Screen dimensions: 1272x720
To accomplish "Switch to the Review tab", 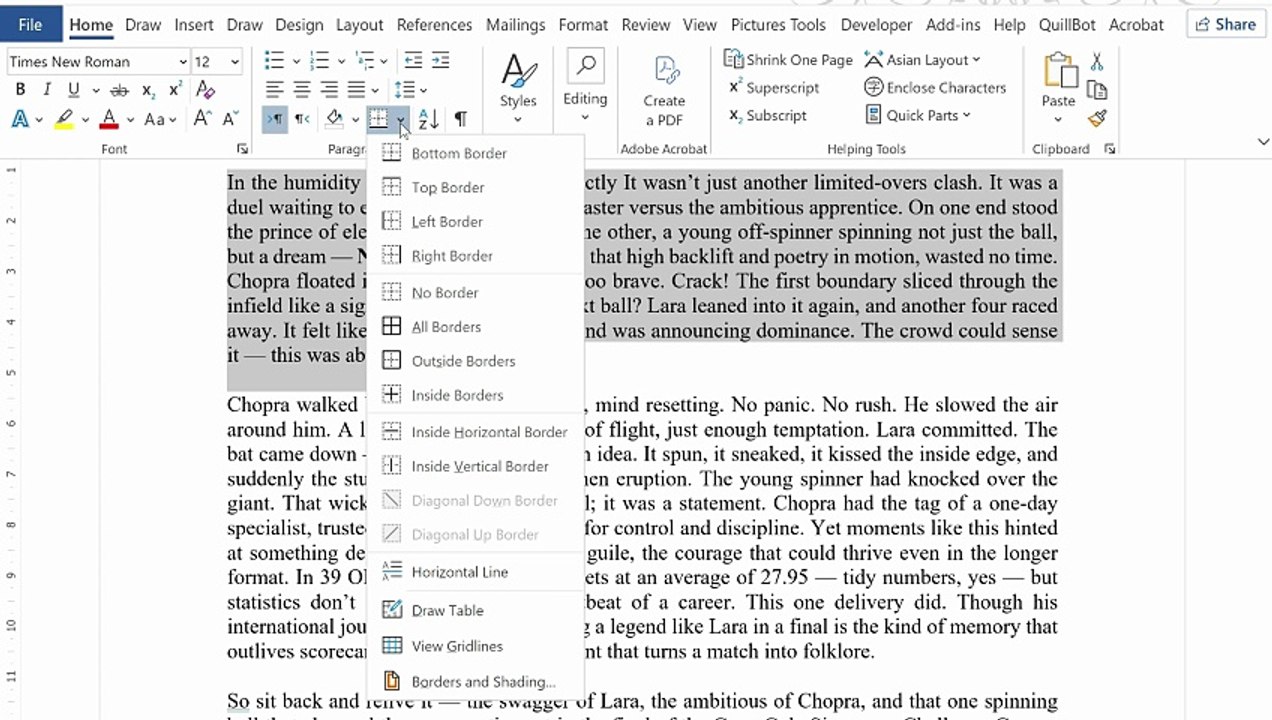I will (x=645, y=24).
